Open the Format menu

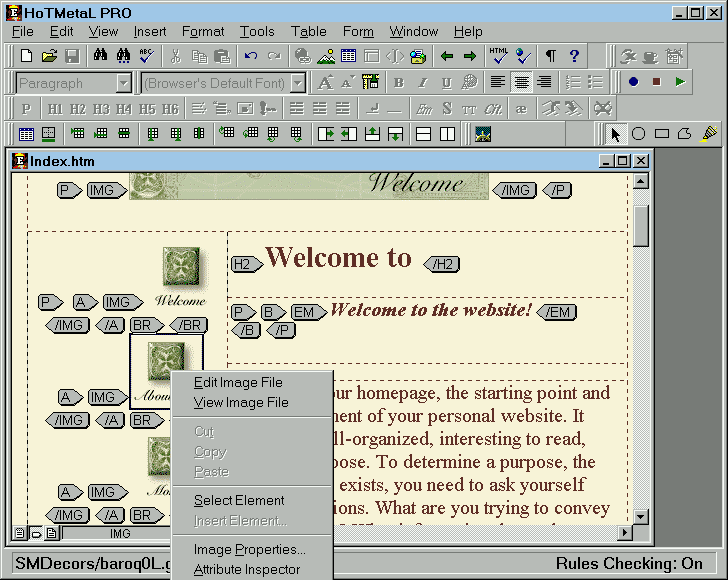tap(203, 32)
